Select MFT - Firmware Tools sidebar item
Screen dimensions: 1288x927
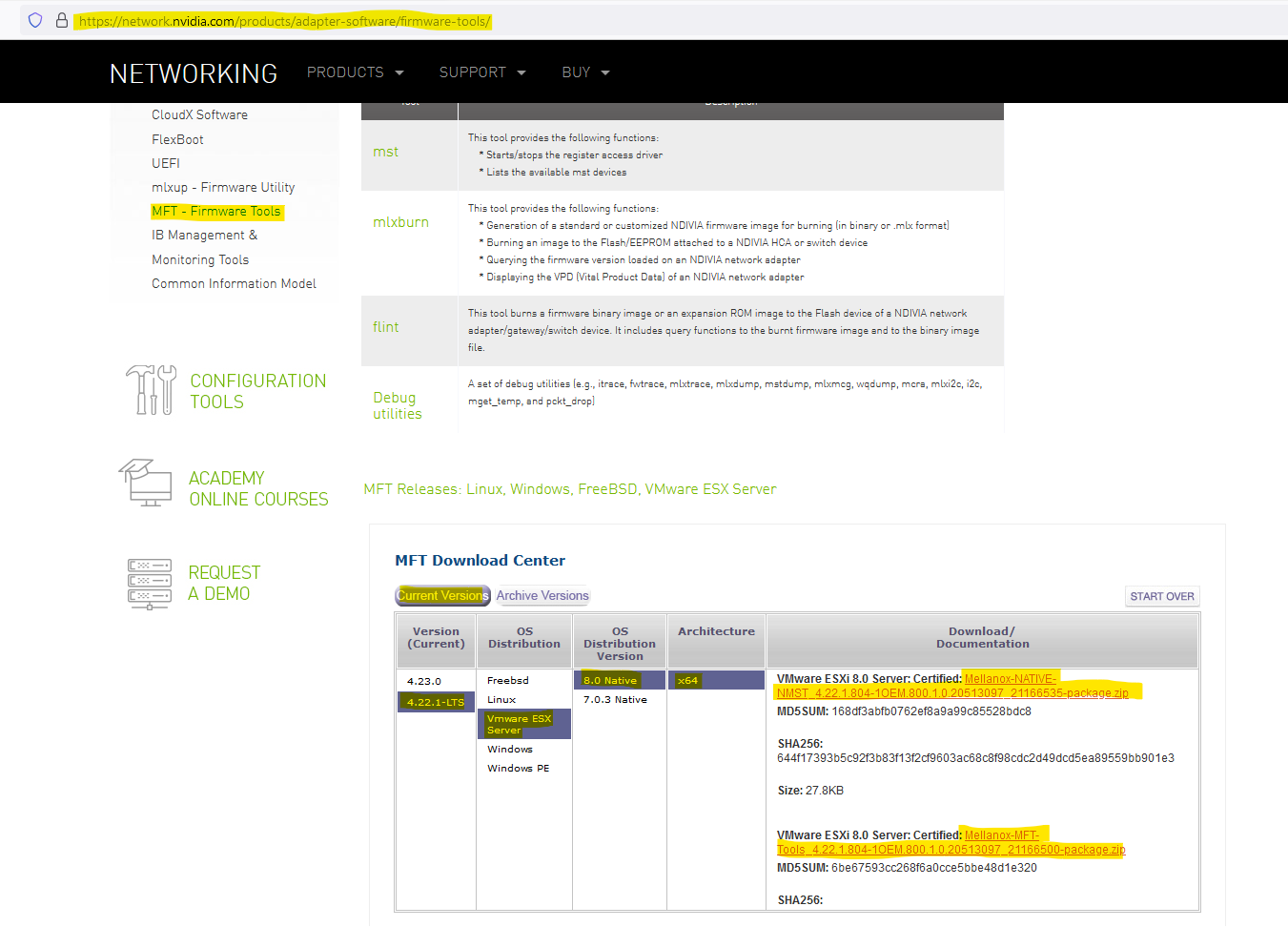click(216, 211)
